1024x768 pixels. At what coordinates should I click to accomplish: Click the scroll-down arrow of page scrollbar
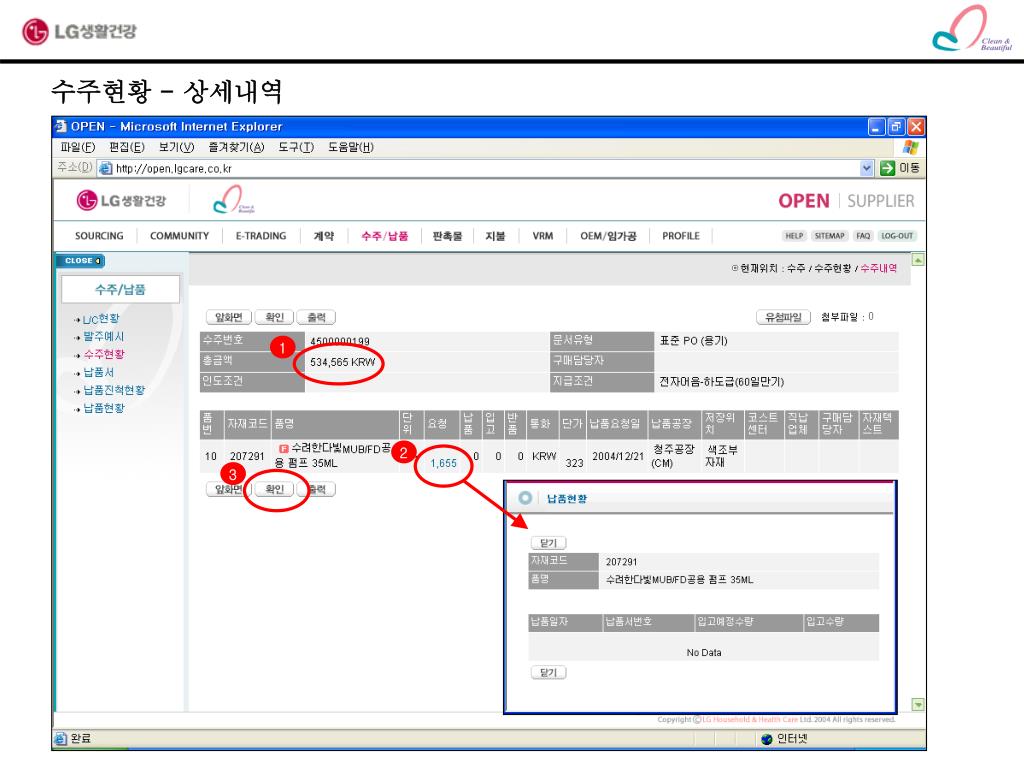click(918, 705)
